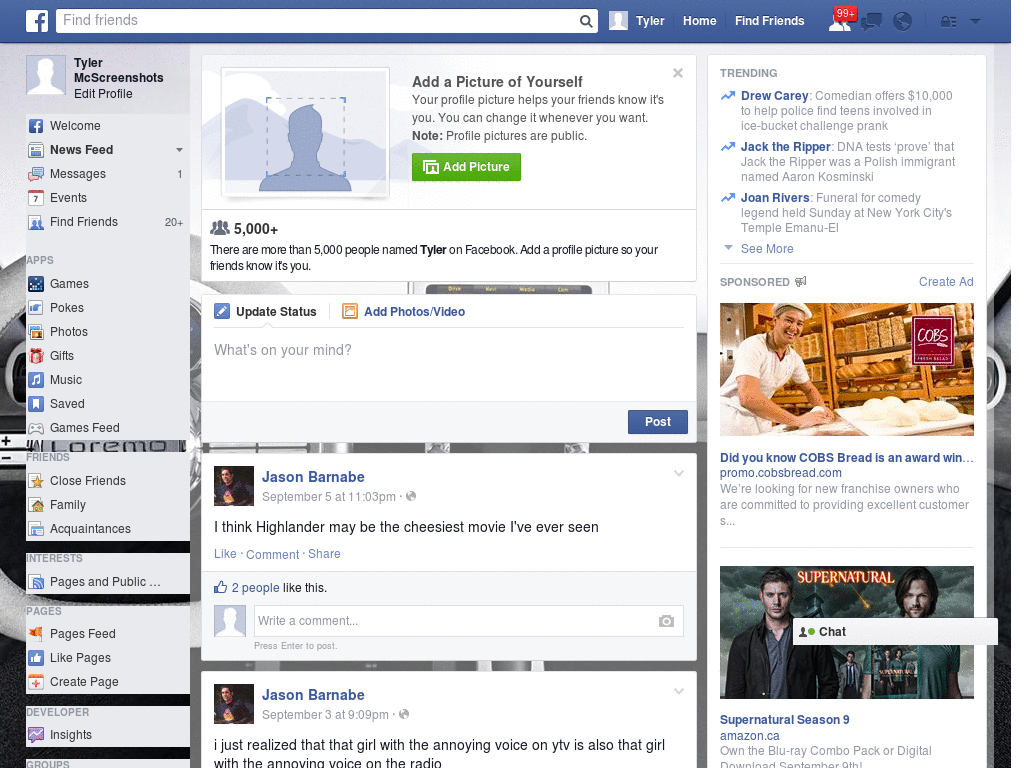This screenshot has height=768, width=1024.
Task: Expand the News Feed sort dropdown arrow
Action: point(179,150)
